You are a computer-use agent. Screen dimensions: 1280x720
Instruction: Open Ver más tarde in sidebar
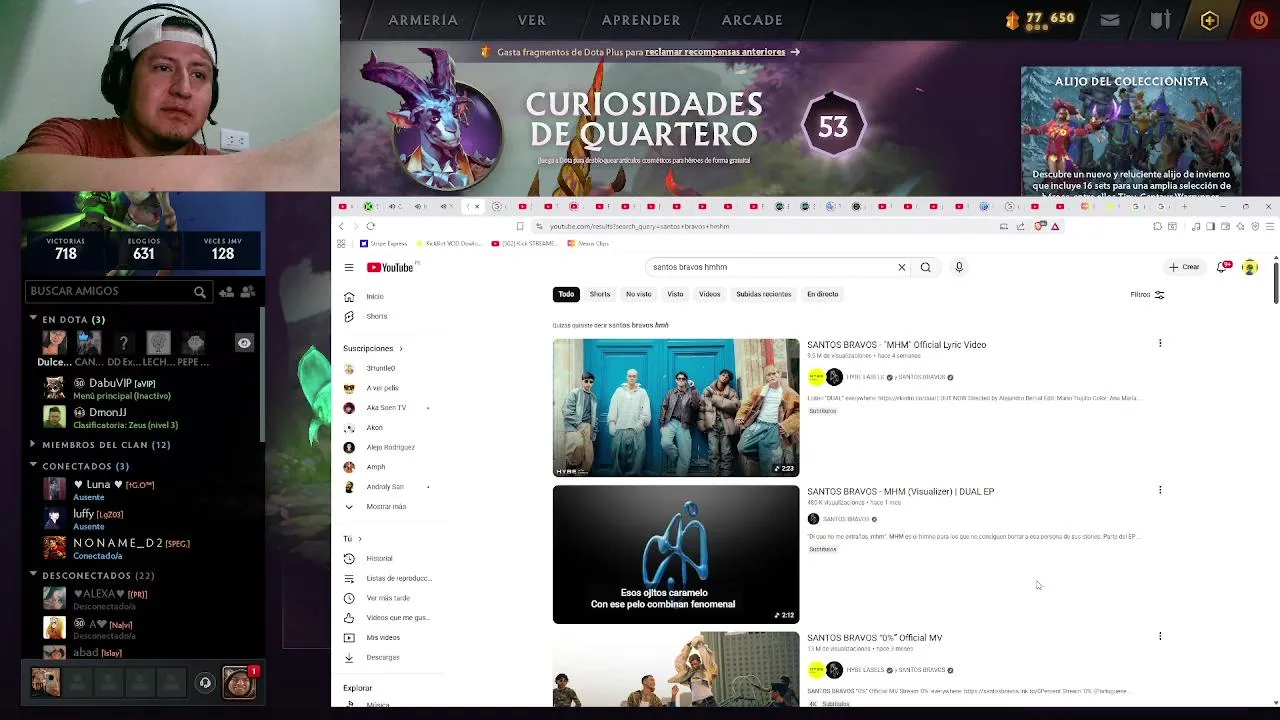point(388,598)
